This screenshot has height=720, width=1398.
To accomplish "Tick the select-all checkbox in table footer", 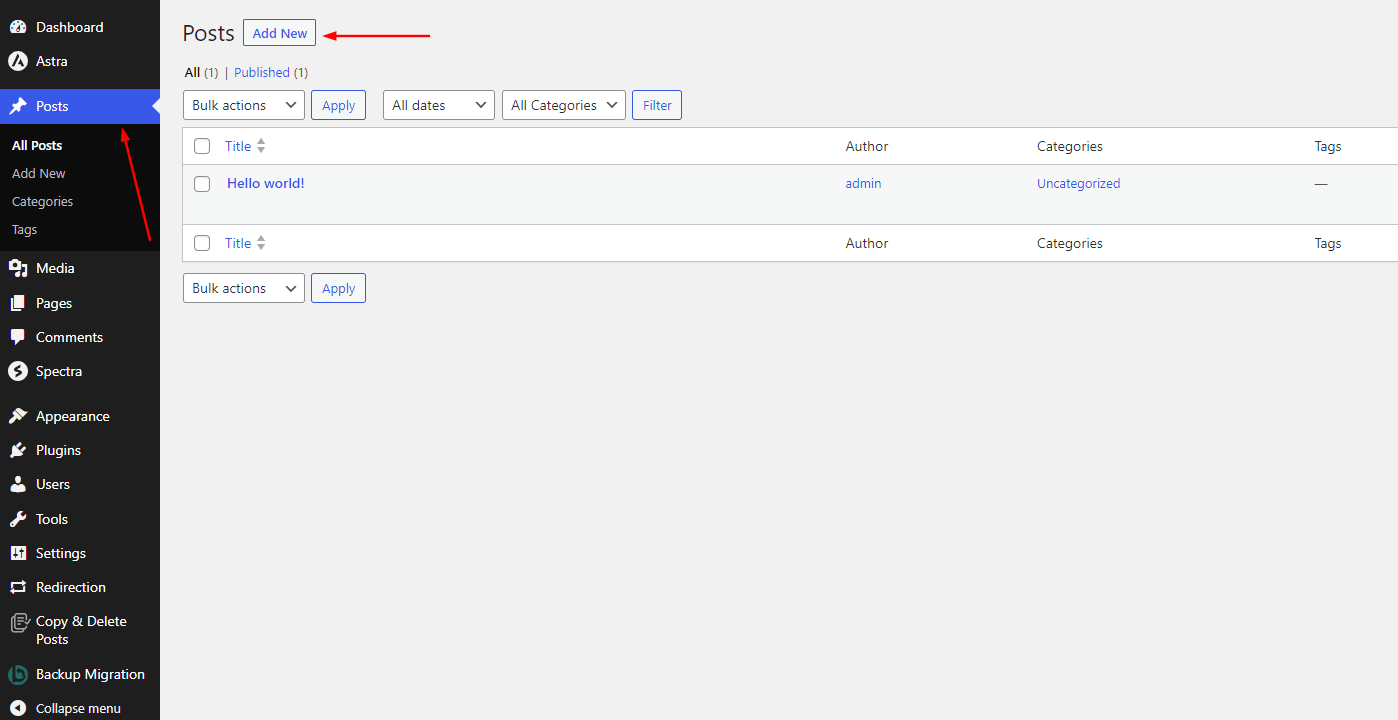I will [x=202, y=243].
